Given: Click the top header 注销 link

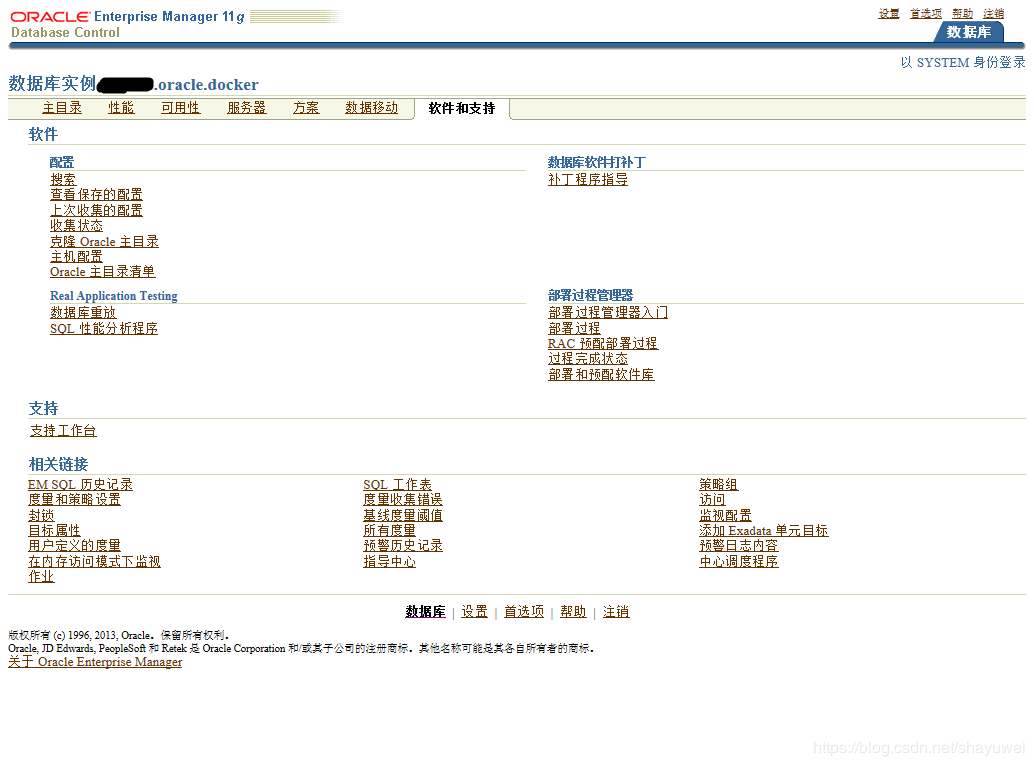Looking at the screenshot, I should [994, 13].
